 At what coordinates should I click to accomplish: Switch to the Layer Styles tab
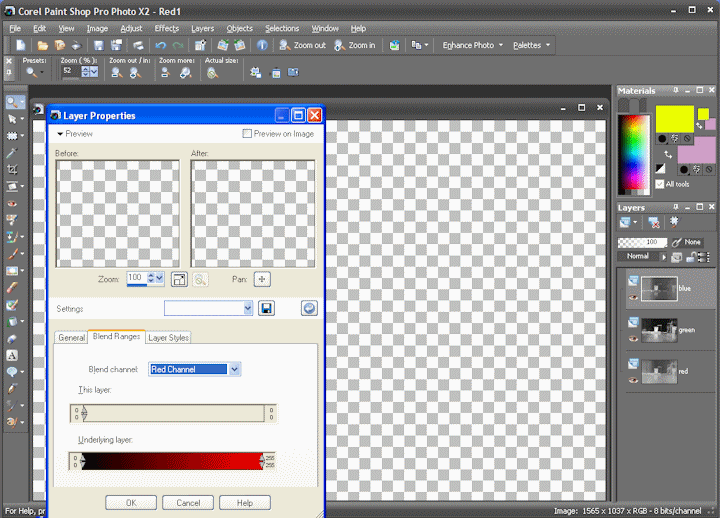(168, 338)
